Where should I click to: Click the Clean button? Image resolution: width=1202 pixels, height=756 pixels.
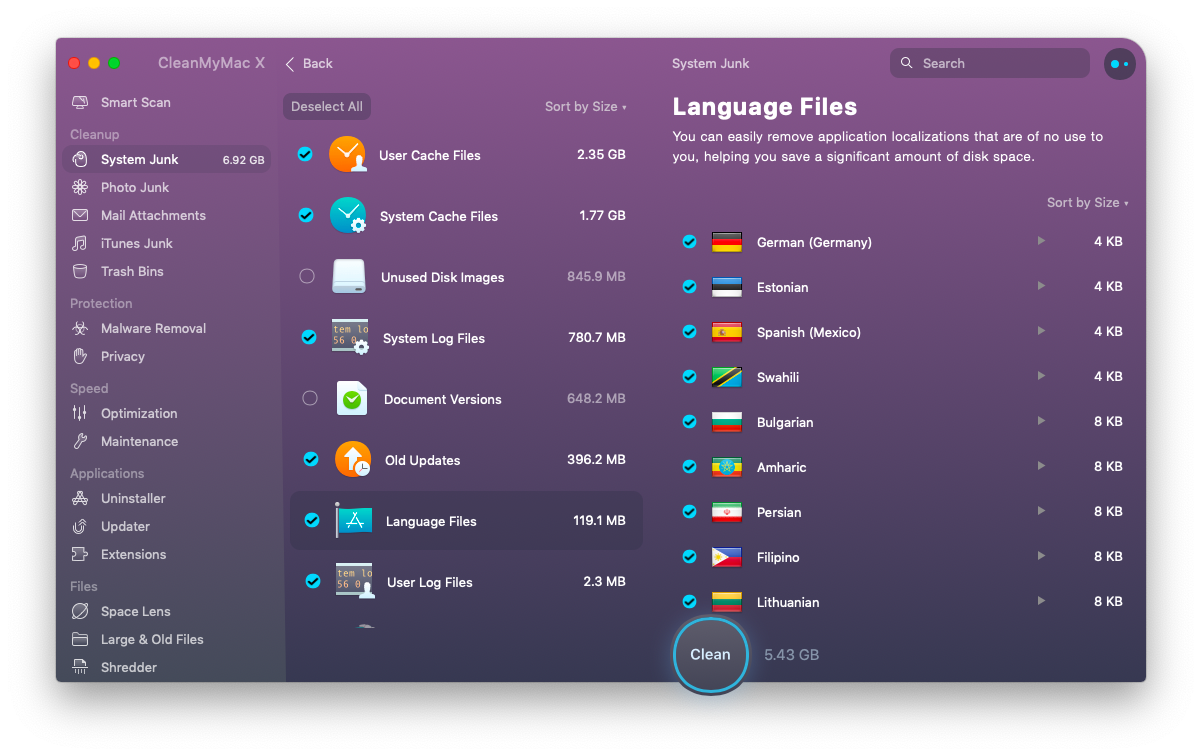coord(710,655)
